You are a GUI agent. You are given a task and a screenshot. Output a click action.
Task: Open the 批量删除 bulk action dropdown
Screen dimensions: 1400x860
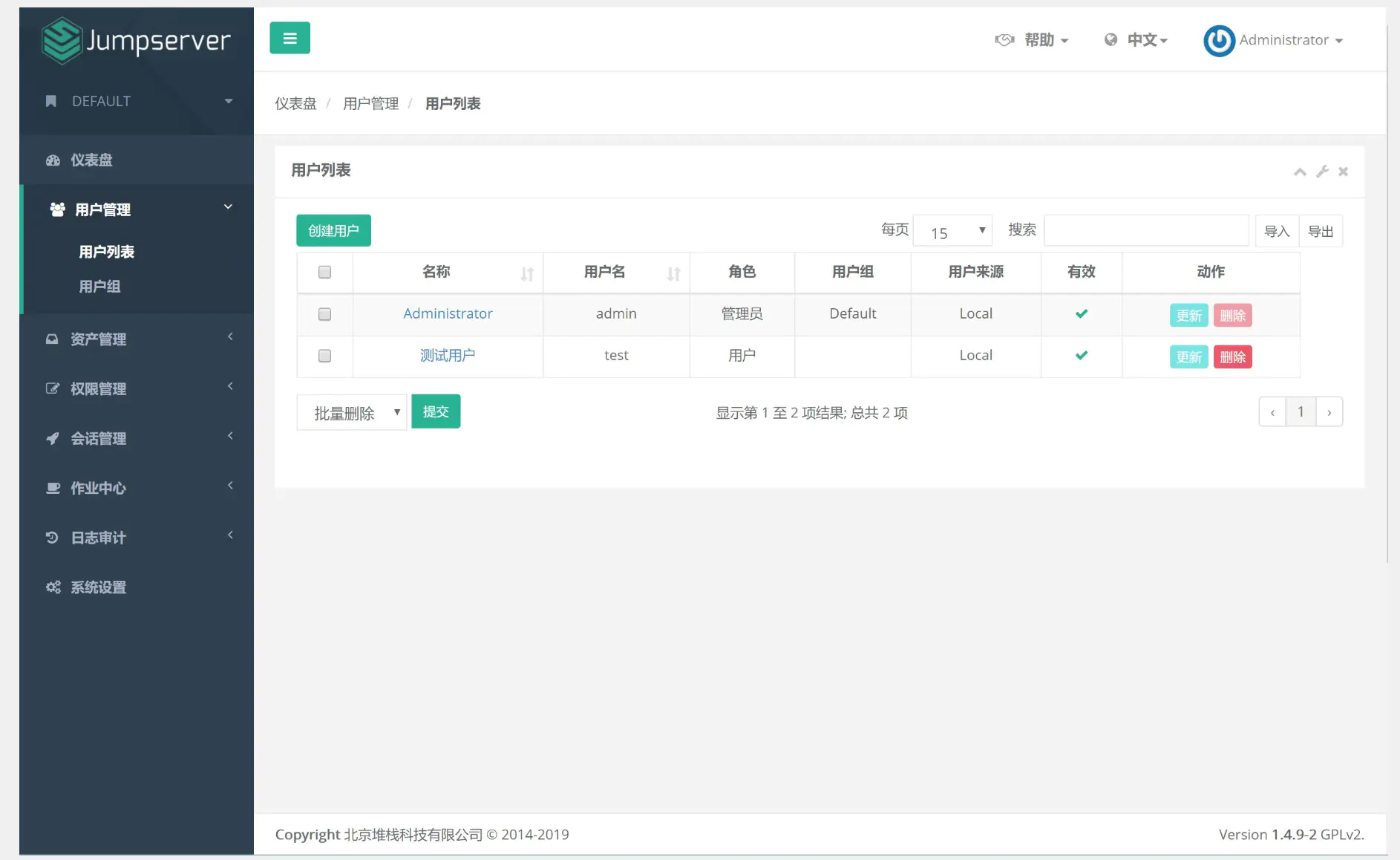pyautogui.click(x=352, y=412)
